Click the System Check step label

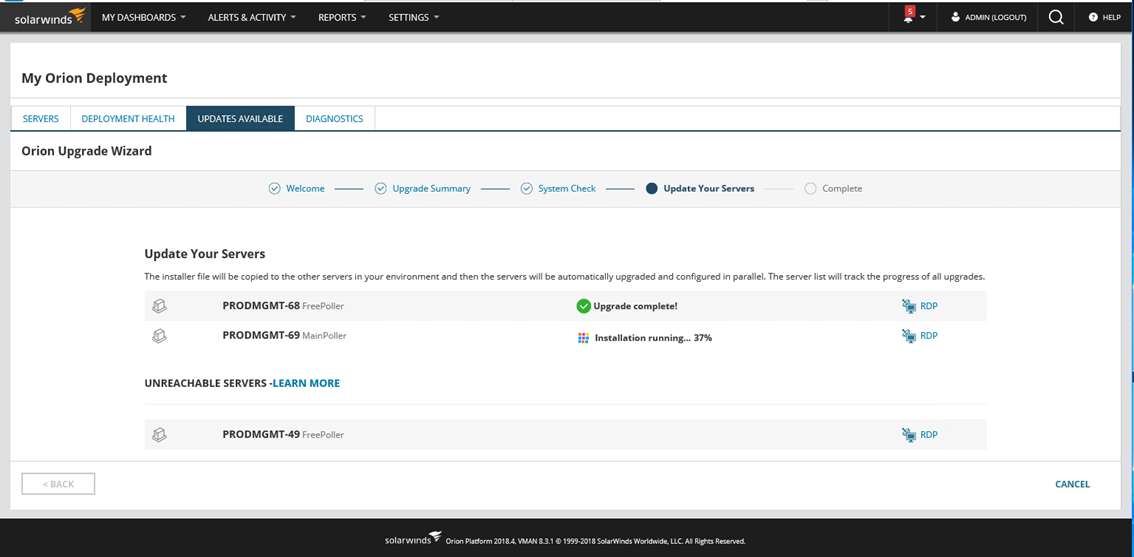pyautogui.click(x=567, y=188)
